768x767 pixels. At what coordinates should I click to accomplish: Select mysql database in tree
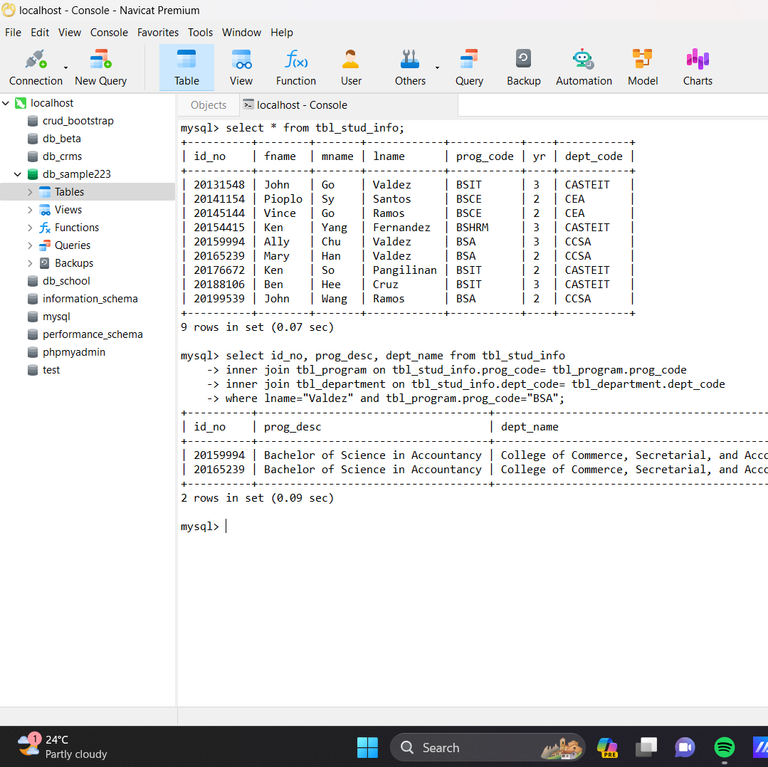(x=56, y=316)
